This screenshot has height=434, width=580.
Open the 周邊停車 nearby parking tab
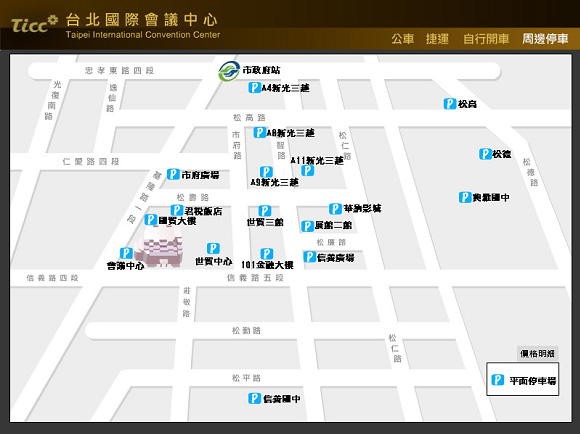coord(545,38)
